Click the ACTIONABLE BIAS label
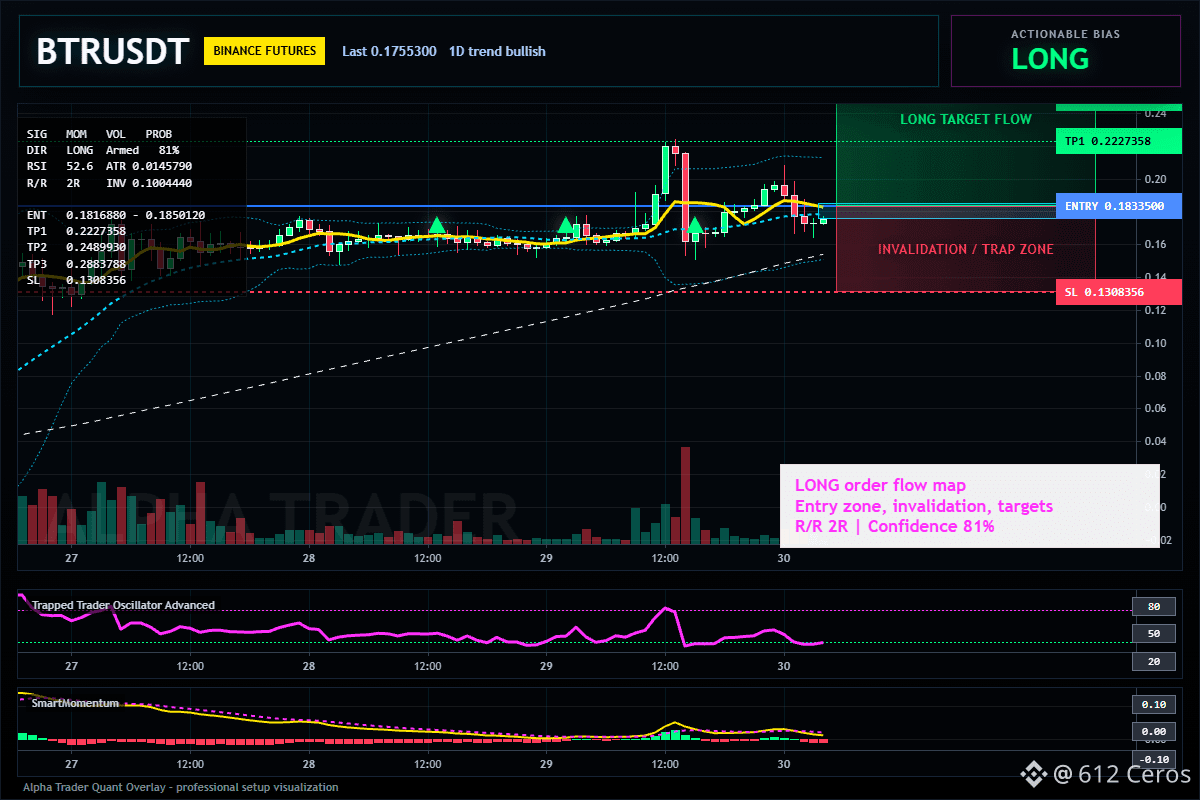Image resolution: width=1200 pixels, height=800 pixels. [1065, 34]
